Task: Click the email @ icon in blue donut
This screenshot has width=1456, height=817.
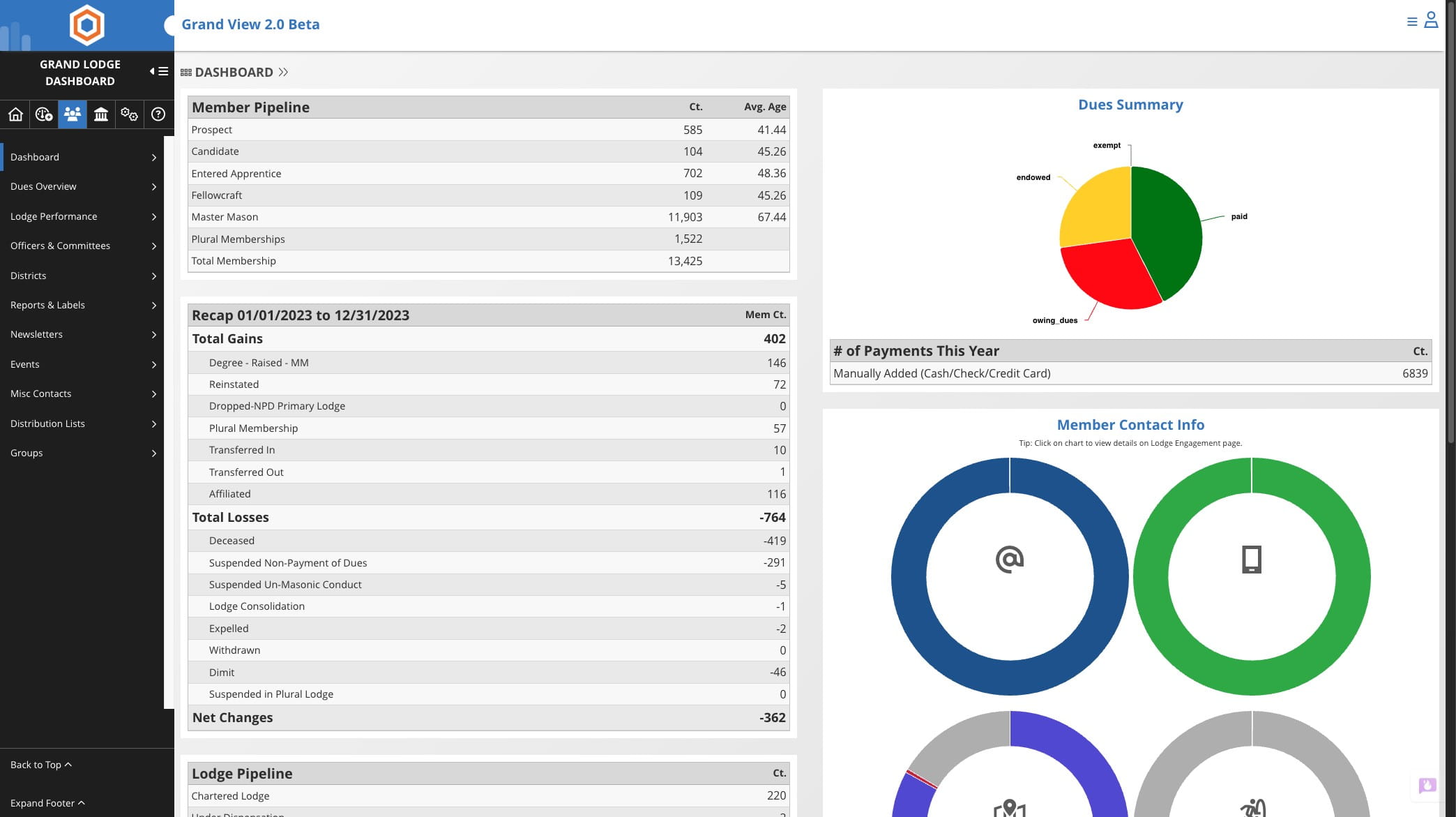Action: click(x=1009, y=559)
